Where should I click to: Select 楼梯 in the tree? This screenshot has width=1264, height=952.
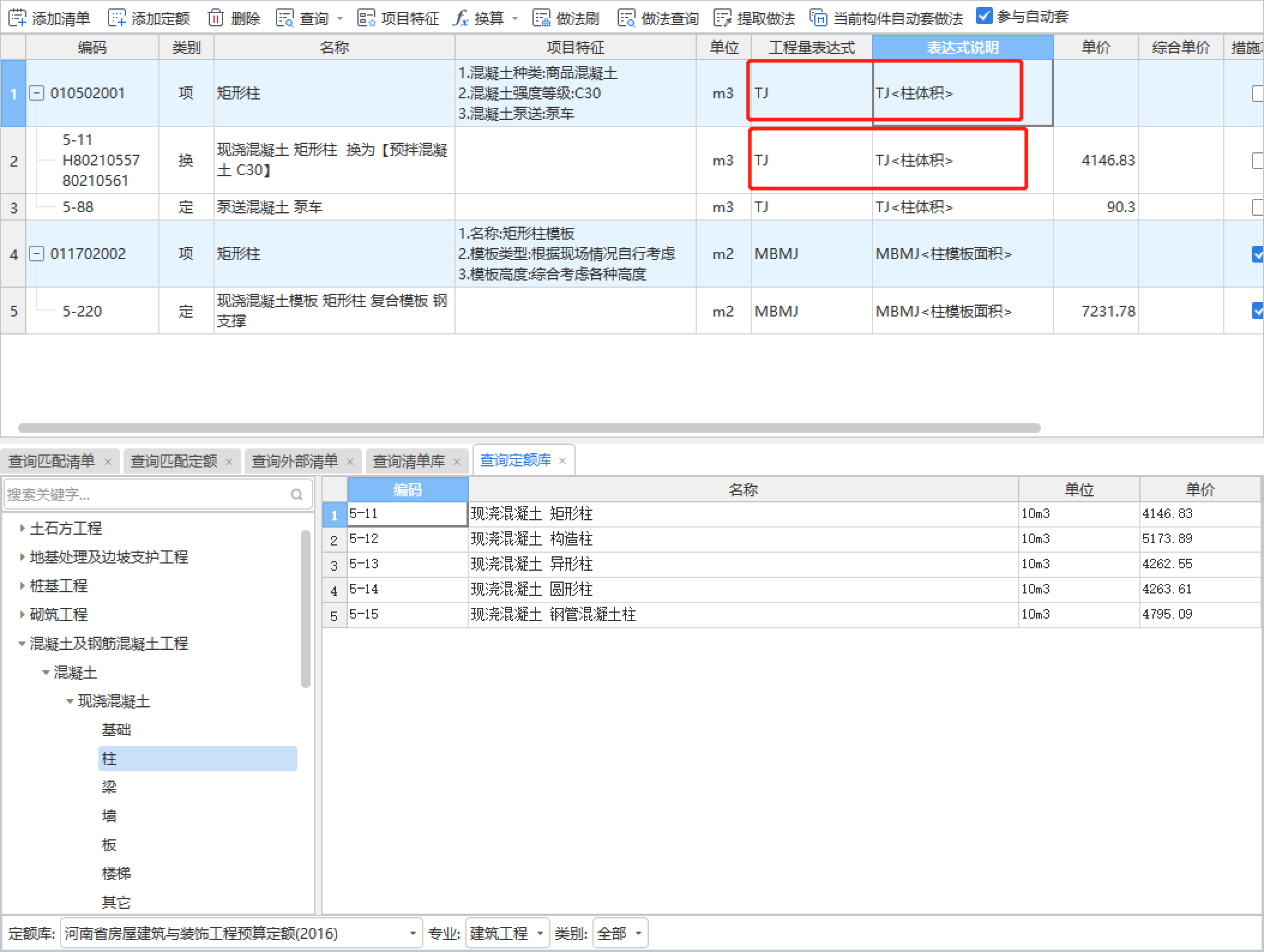tap(116, 873)
